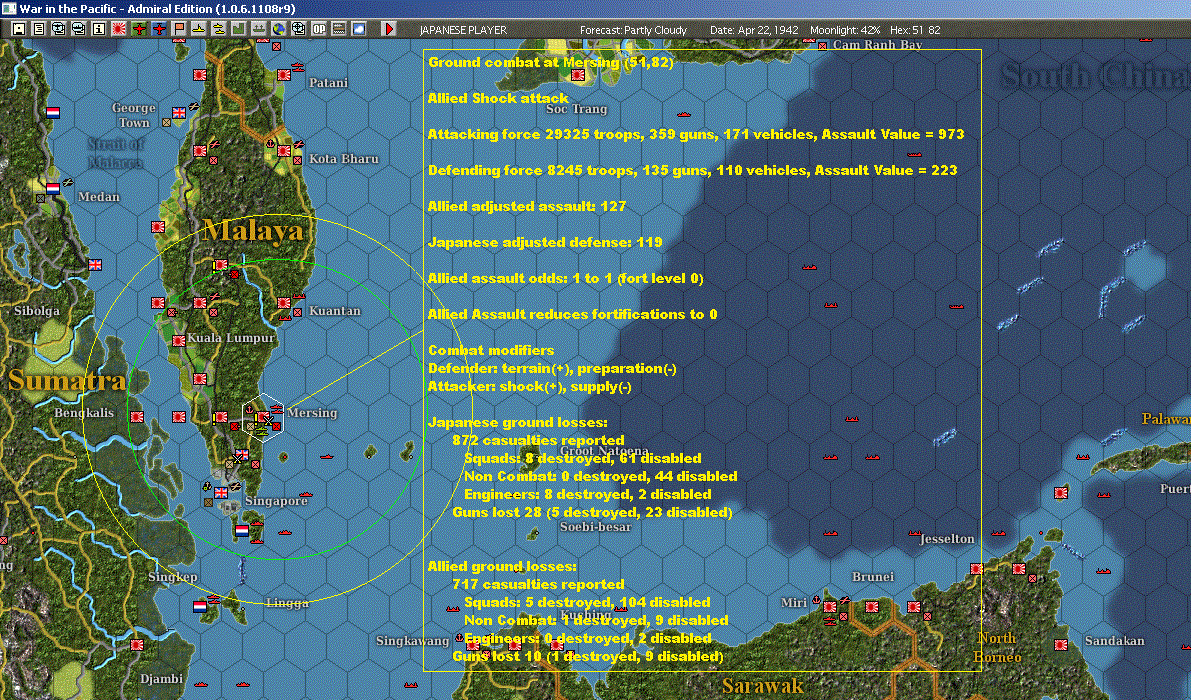Image resolution: width=1191 pixels, height=700 pixels.
Task: Click the 'Hex: 51 82' coordinates text
Action: (x=915, y=30)
